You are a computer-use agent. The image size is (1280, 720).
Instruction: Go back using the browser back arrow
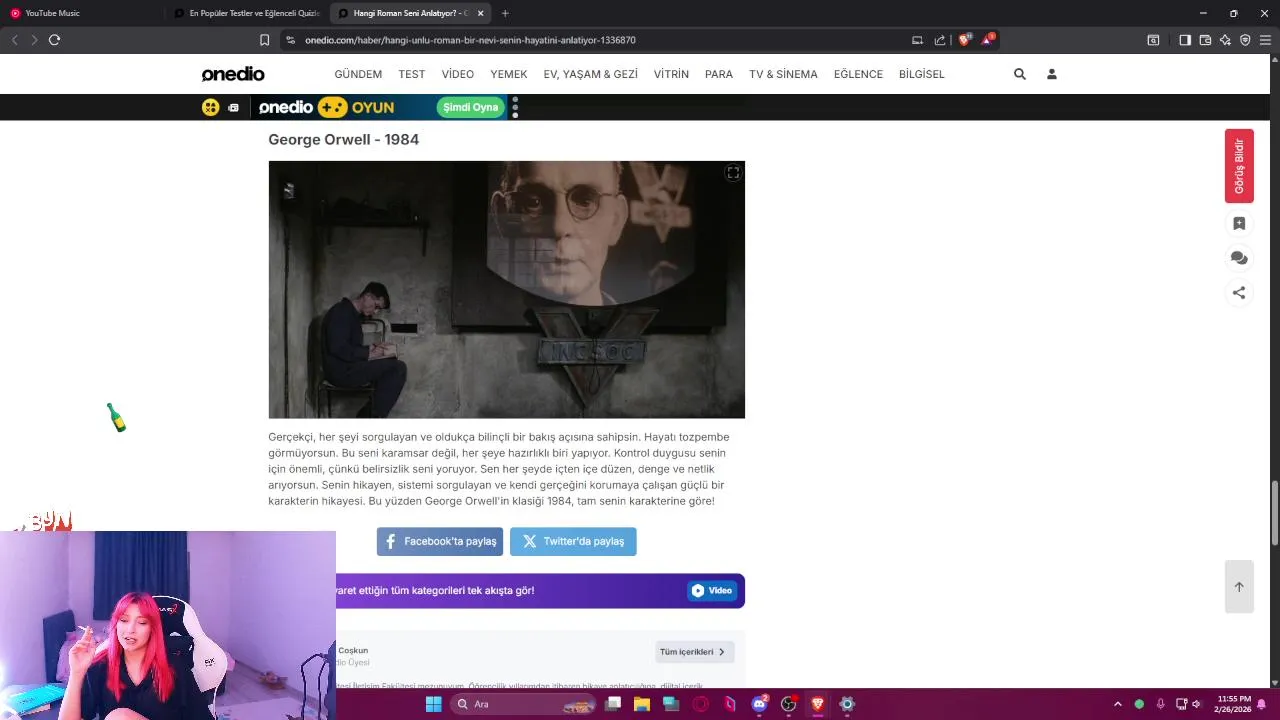point(14,40)
